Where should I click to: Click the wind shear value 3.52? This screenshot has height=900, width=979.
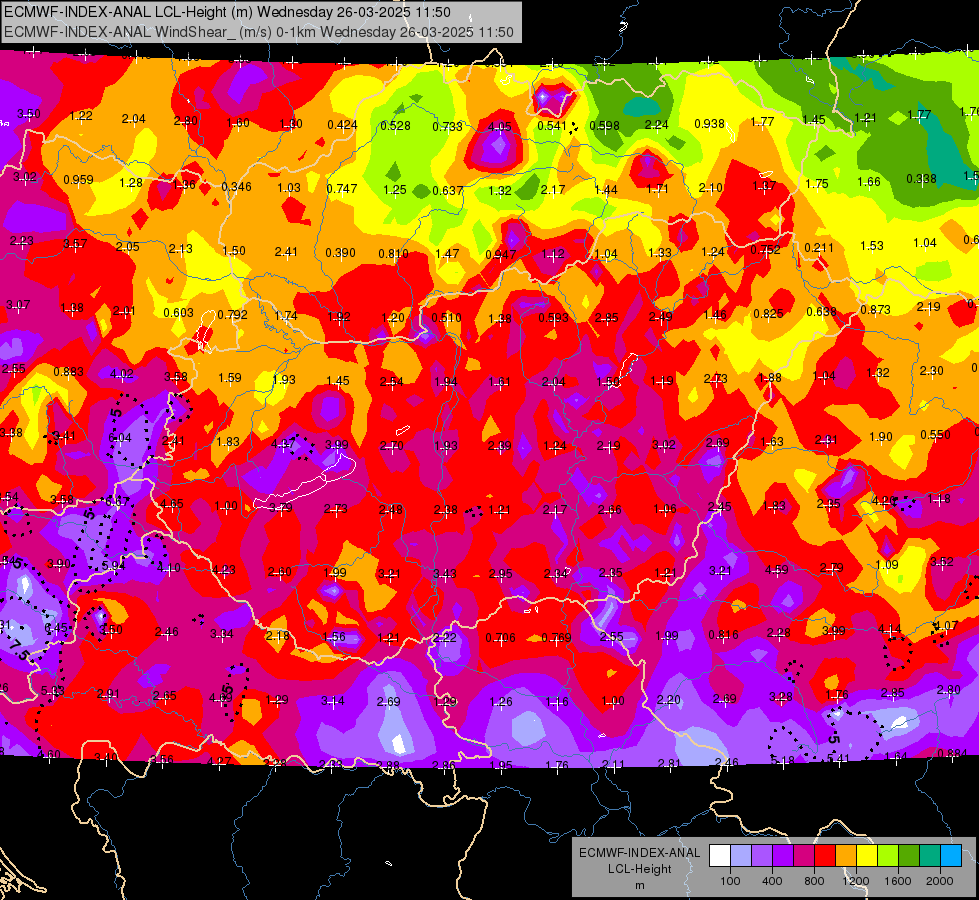tap(942, 562)
